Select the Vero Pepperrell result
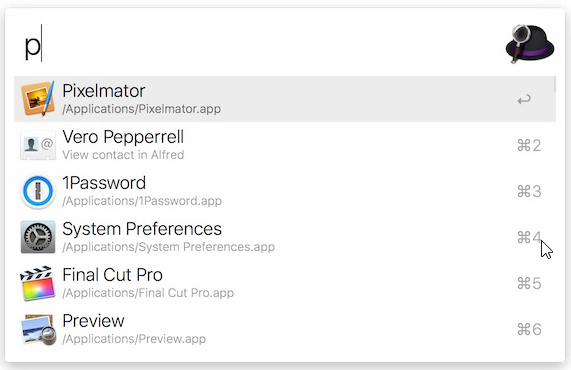 [x=285, y=145]
